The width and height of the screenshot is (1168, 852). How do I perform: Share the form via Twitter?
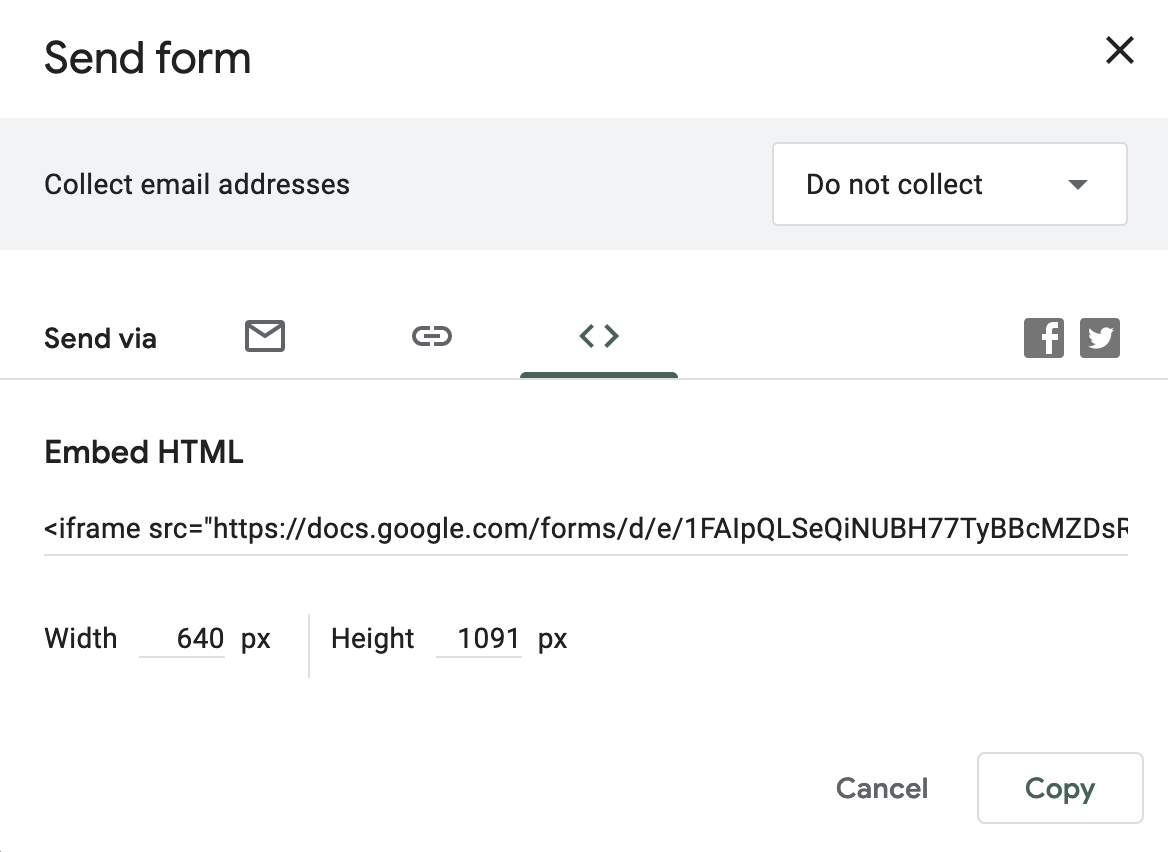point(1100,337)
